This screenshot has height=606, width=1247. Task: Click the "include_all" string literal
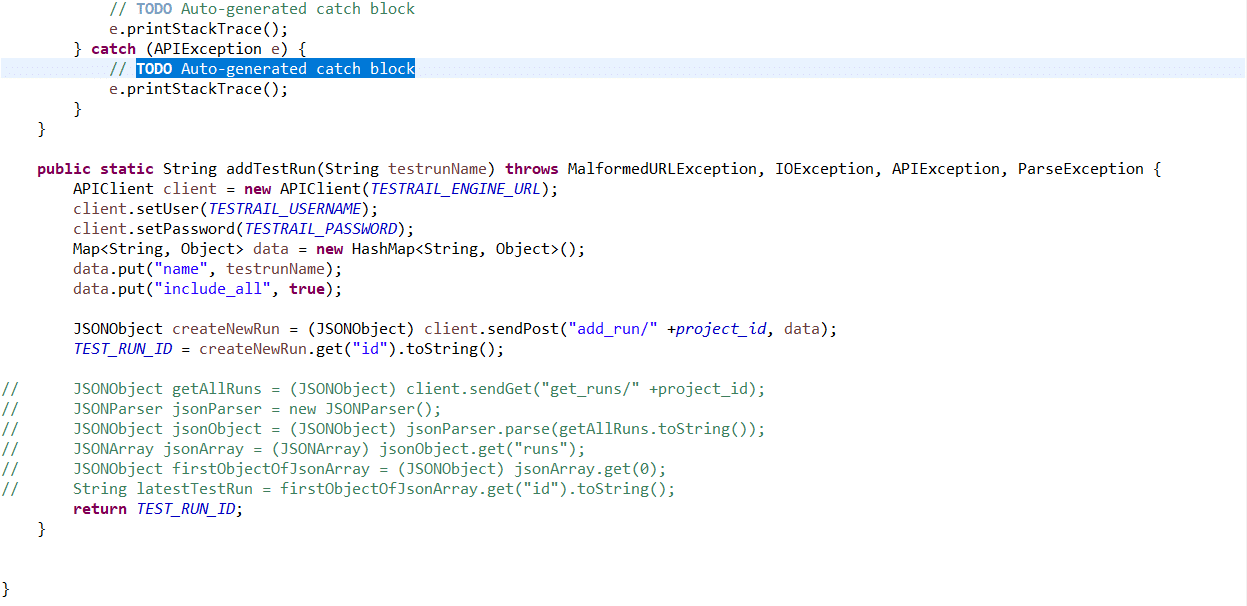[x=212, y=289]
